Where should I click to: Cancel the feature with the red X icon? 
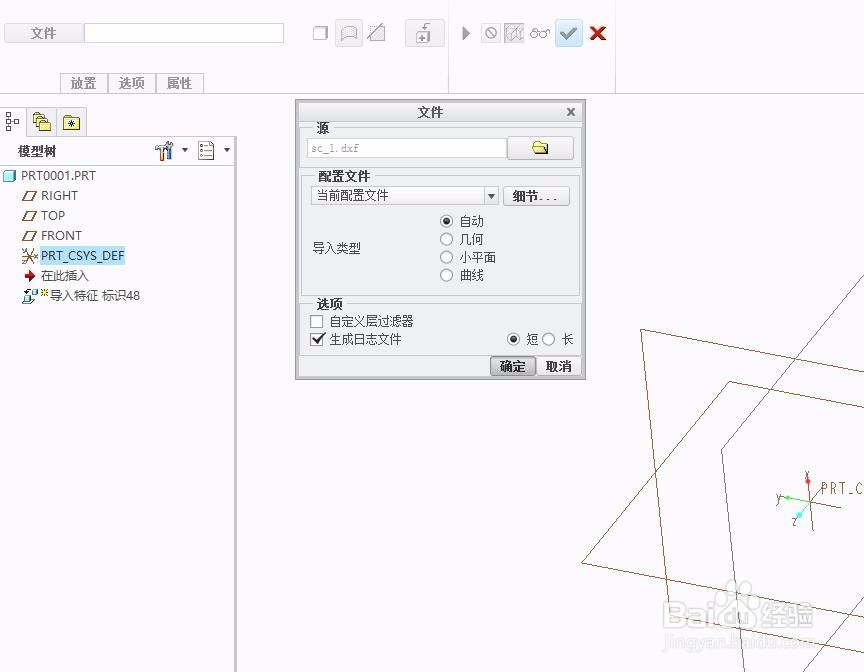tap(597, 32)
